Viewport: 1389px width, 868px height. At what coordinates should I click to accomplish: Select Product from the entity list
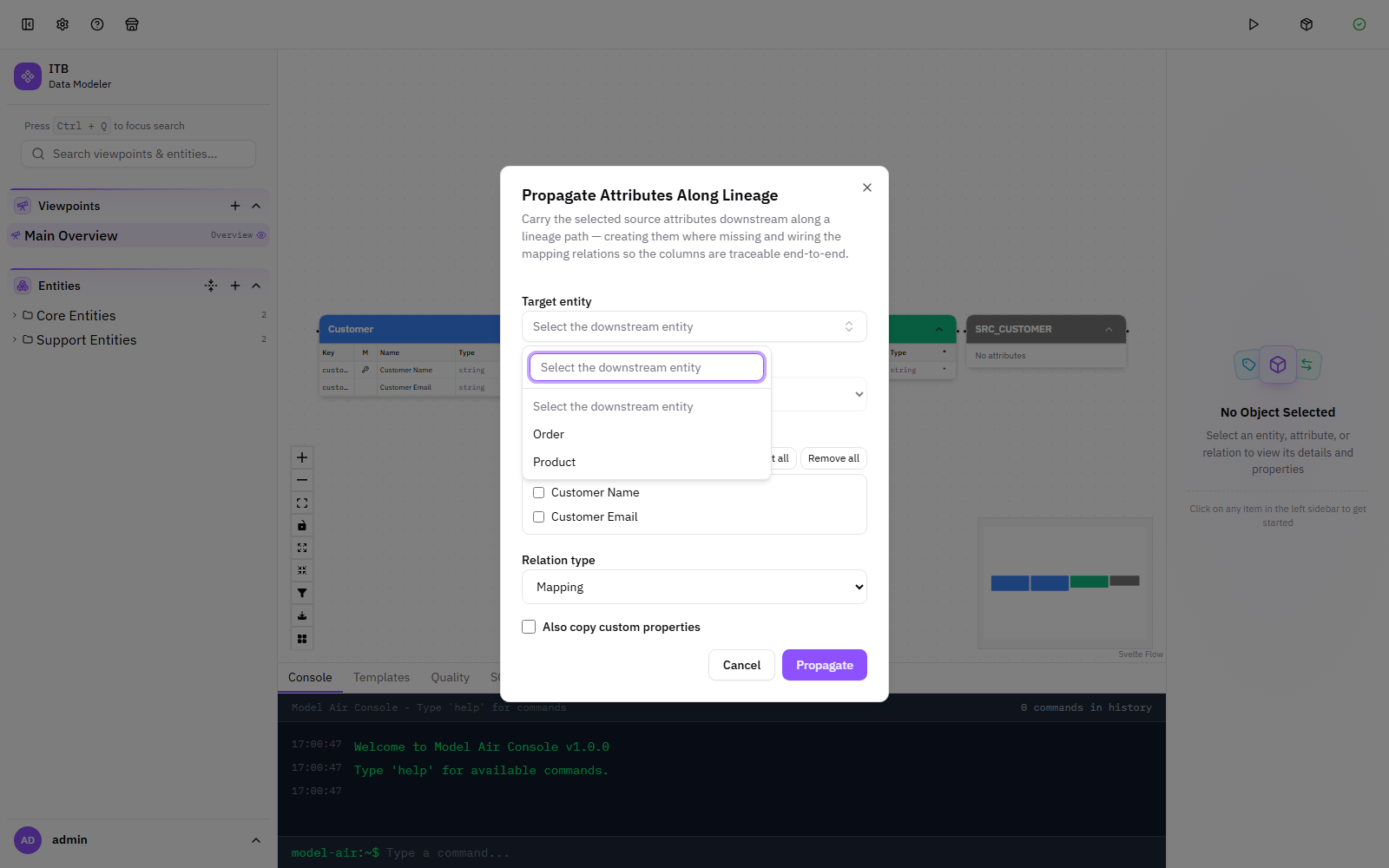647,462
